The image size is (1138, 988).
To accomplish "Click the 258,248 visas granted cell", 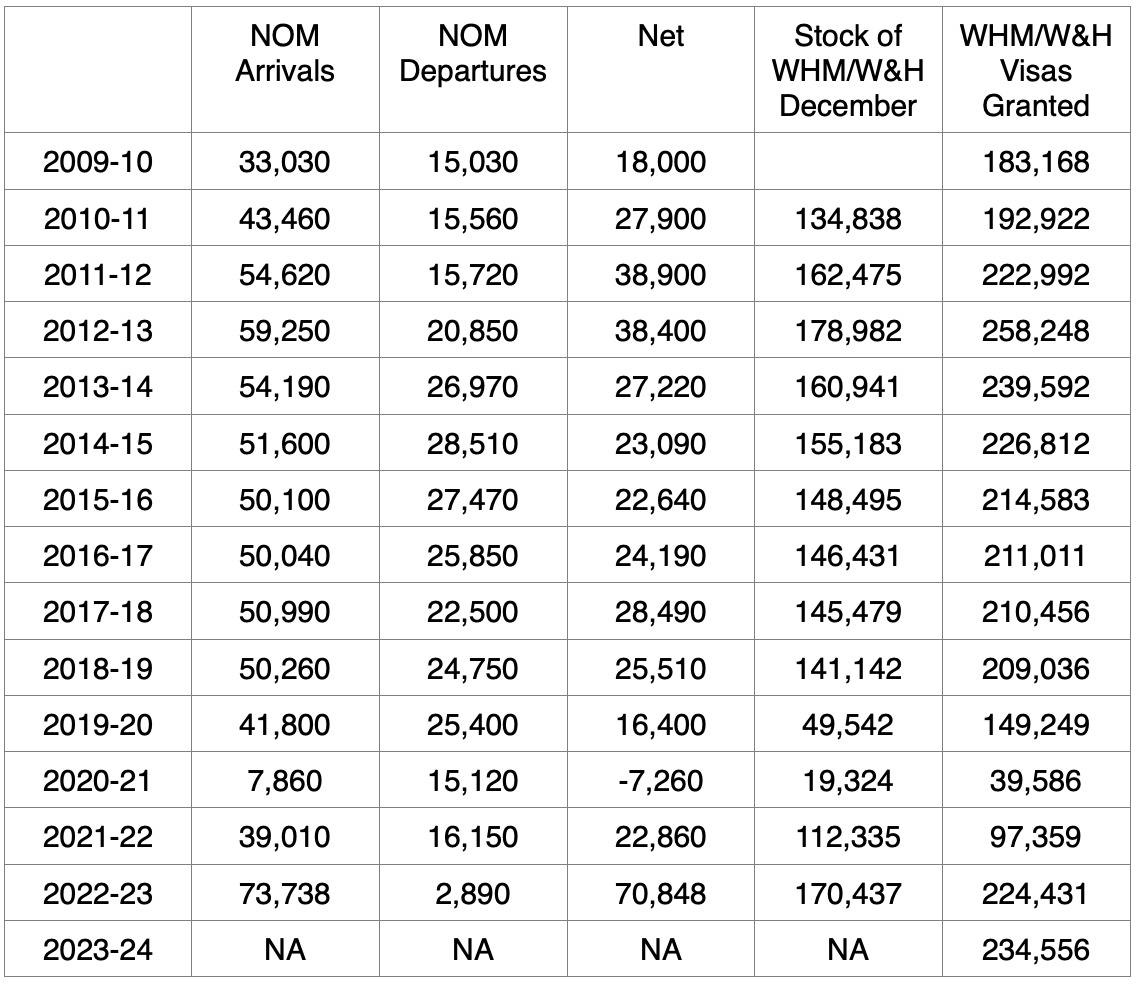I will pyautogui.click(x=1036, y=330).
